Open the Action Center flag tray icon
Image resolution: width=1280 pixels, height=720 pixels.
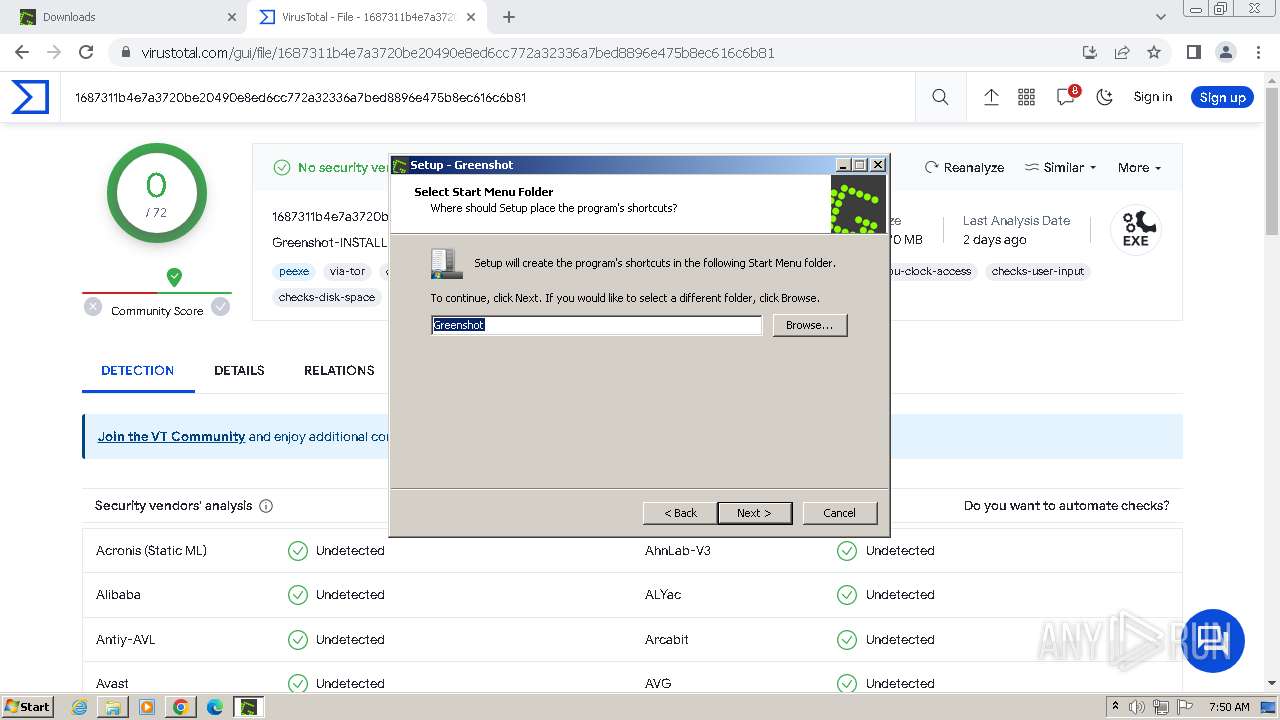tap(1186, 707)
